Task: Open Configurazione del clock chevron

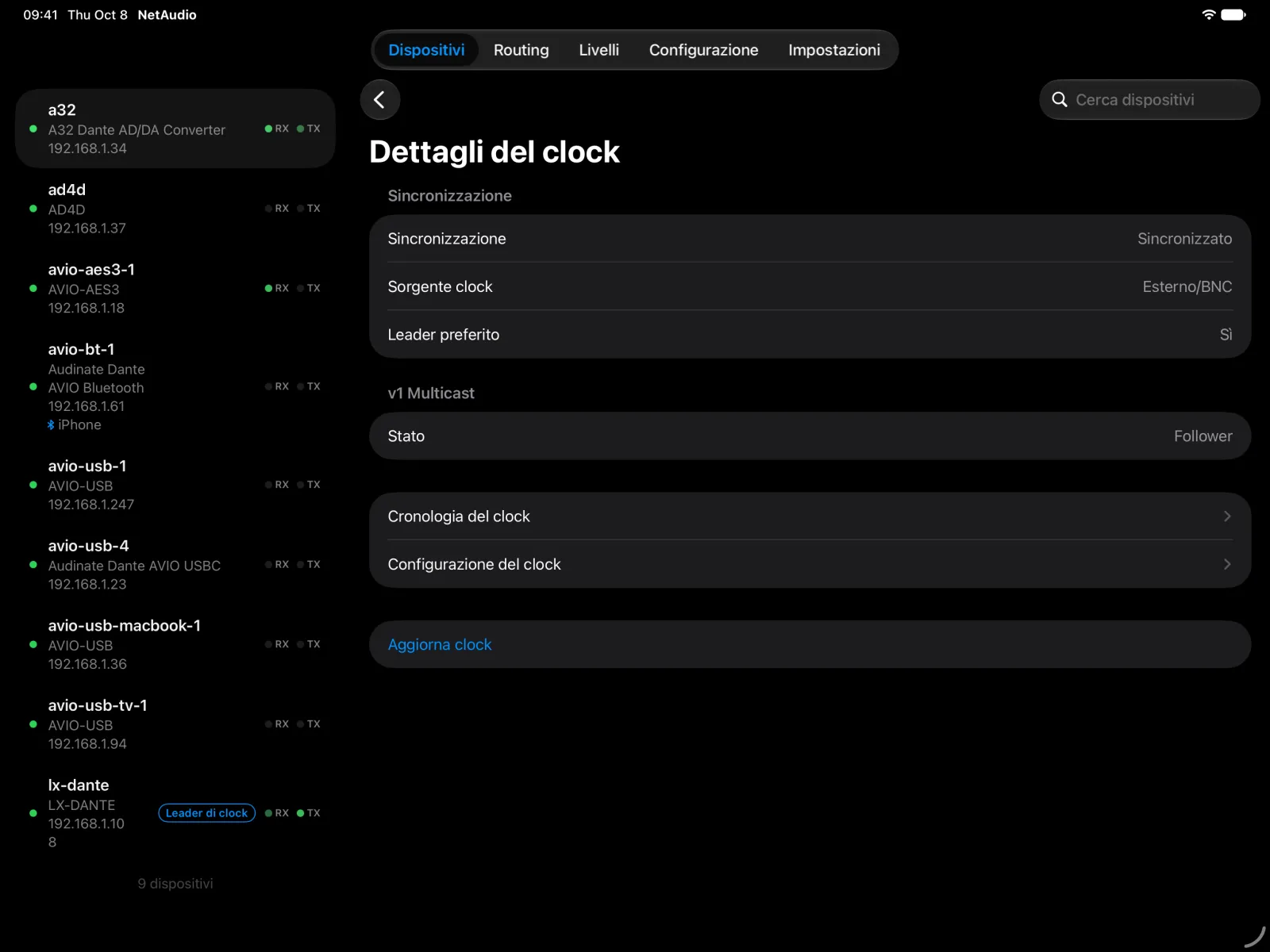Action: 1227,564
